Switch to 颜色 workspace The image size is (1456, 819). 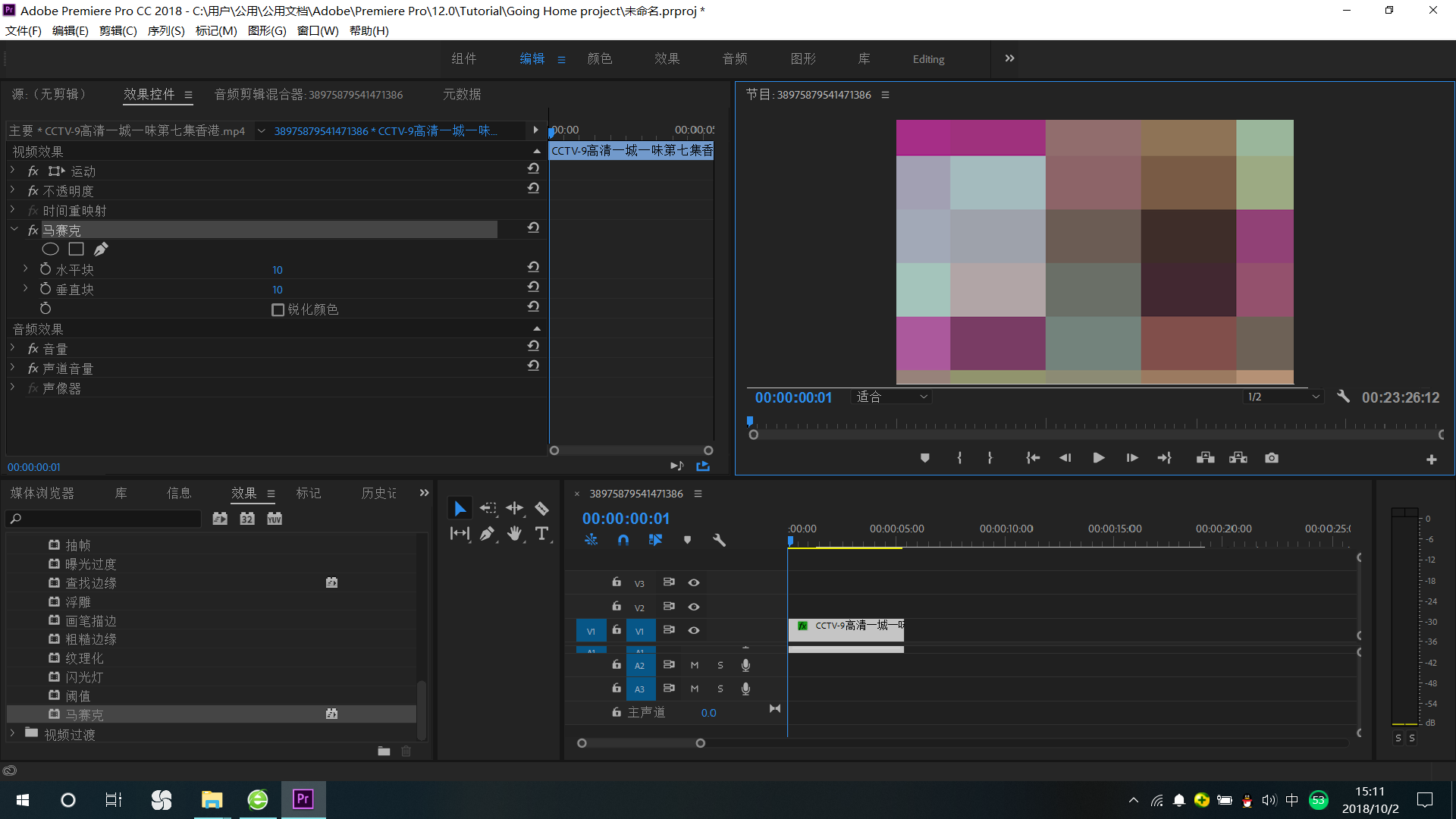pyautogui.click(x=599, y=58)
